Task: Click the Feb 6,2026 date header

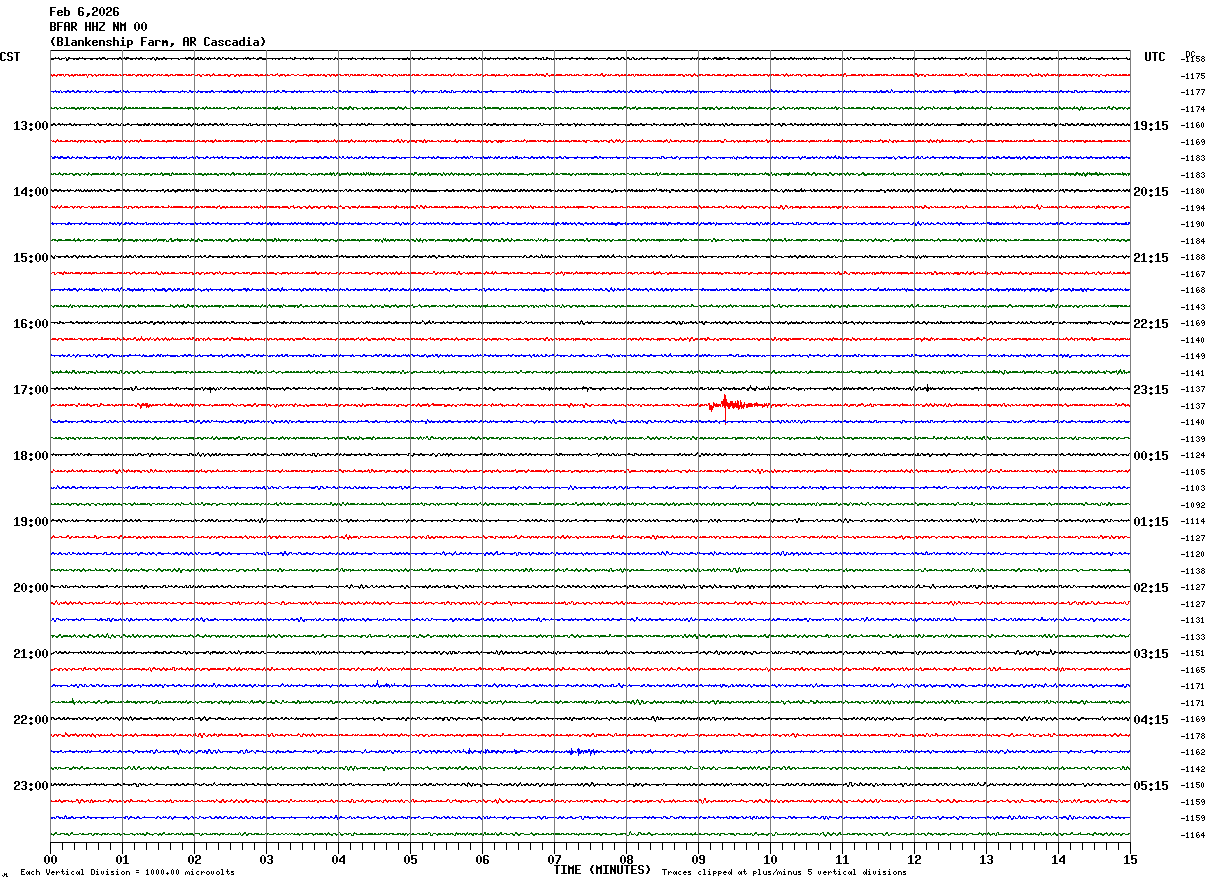Action: pos(84,12)
